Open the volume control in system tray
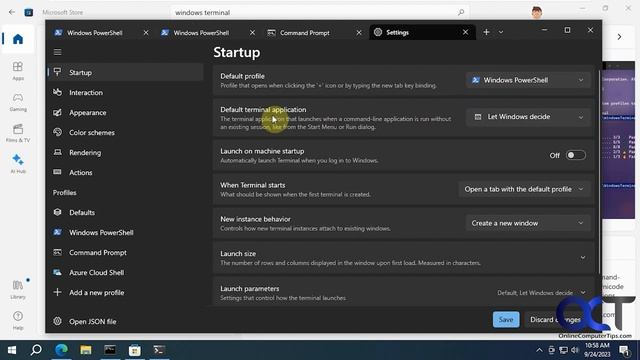The image size is (640, 360). click(575, 350)
